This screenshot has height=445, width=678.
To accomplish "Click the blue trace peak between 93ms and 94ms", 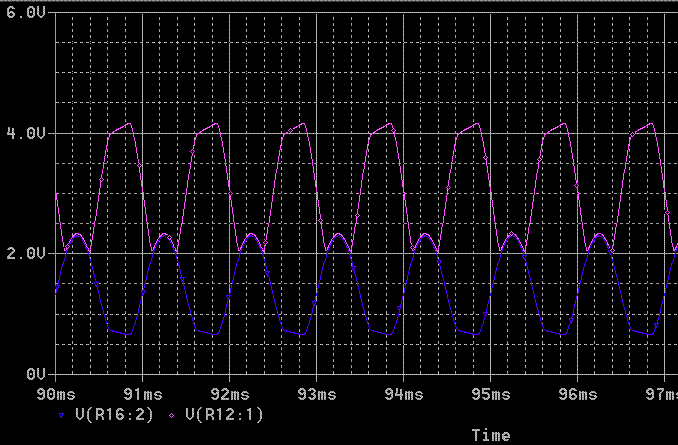I will tap(339, 234).
